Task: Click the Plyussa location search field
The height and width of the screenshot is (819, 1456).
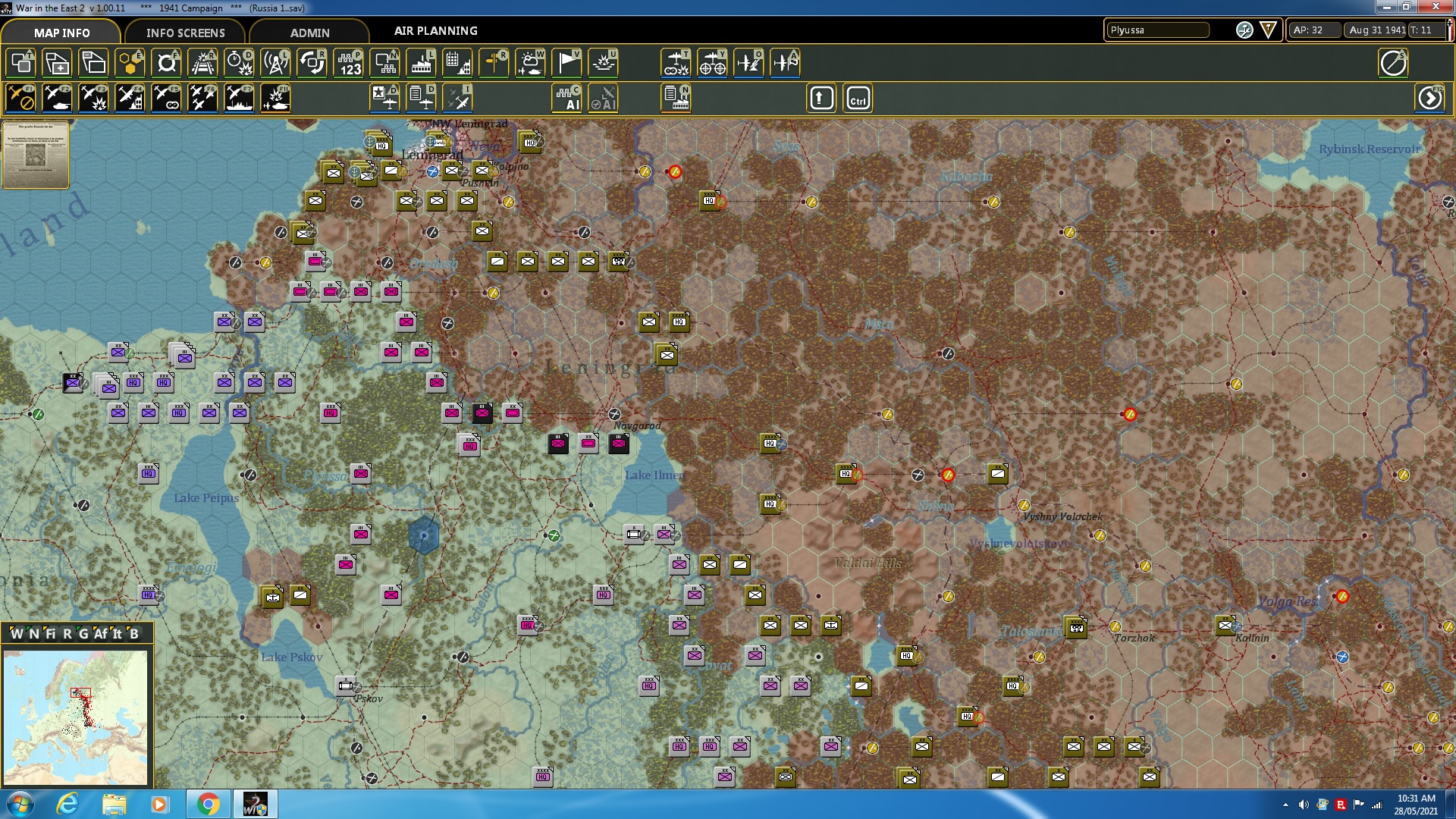Action: point(1156,30)
